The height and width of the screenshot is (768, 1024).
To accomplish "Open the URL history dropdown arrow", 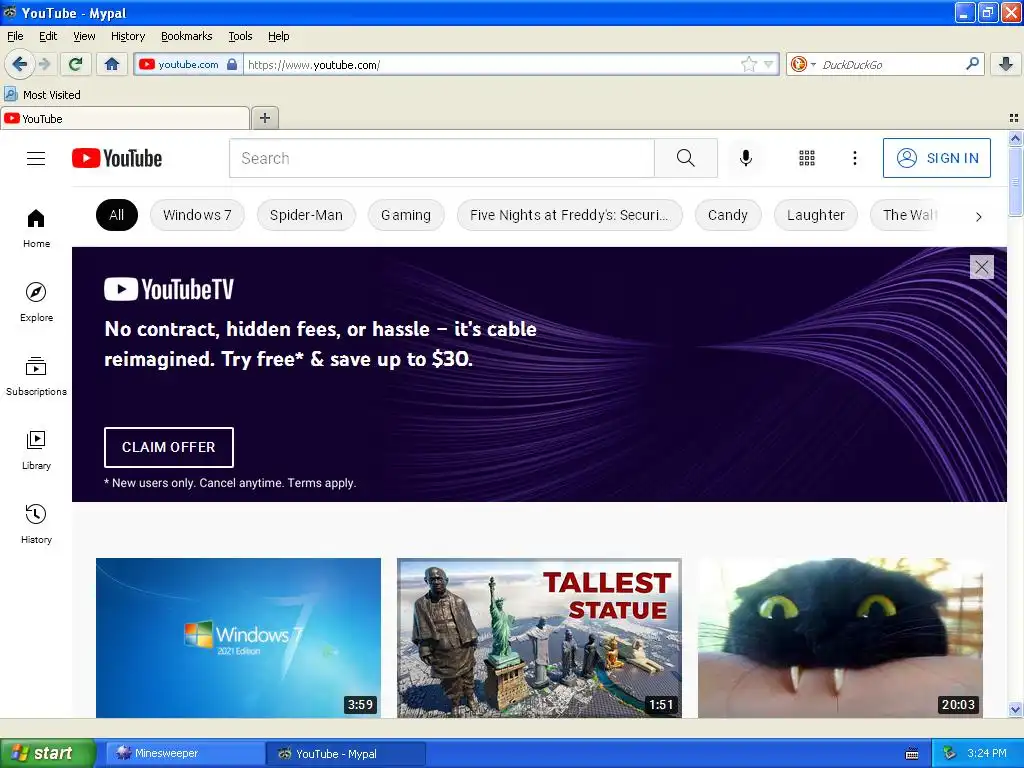I will 769,64.
